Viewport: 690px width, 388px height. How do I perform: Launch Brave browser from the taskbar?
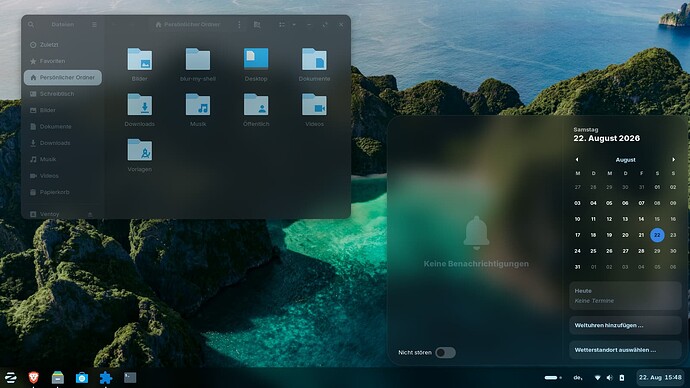tap(33, 377)
